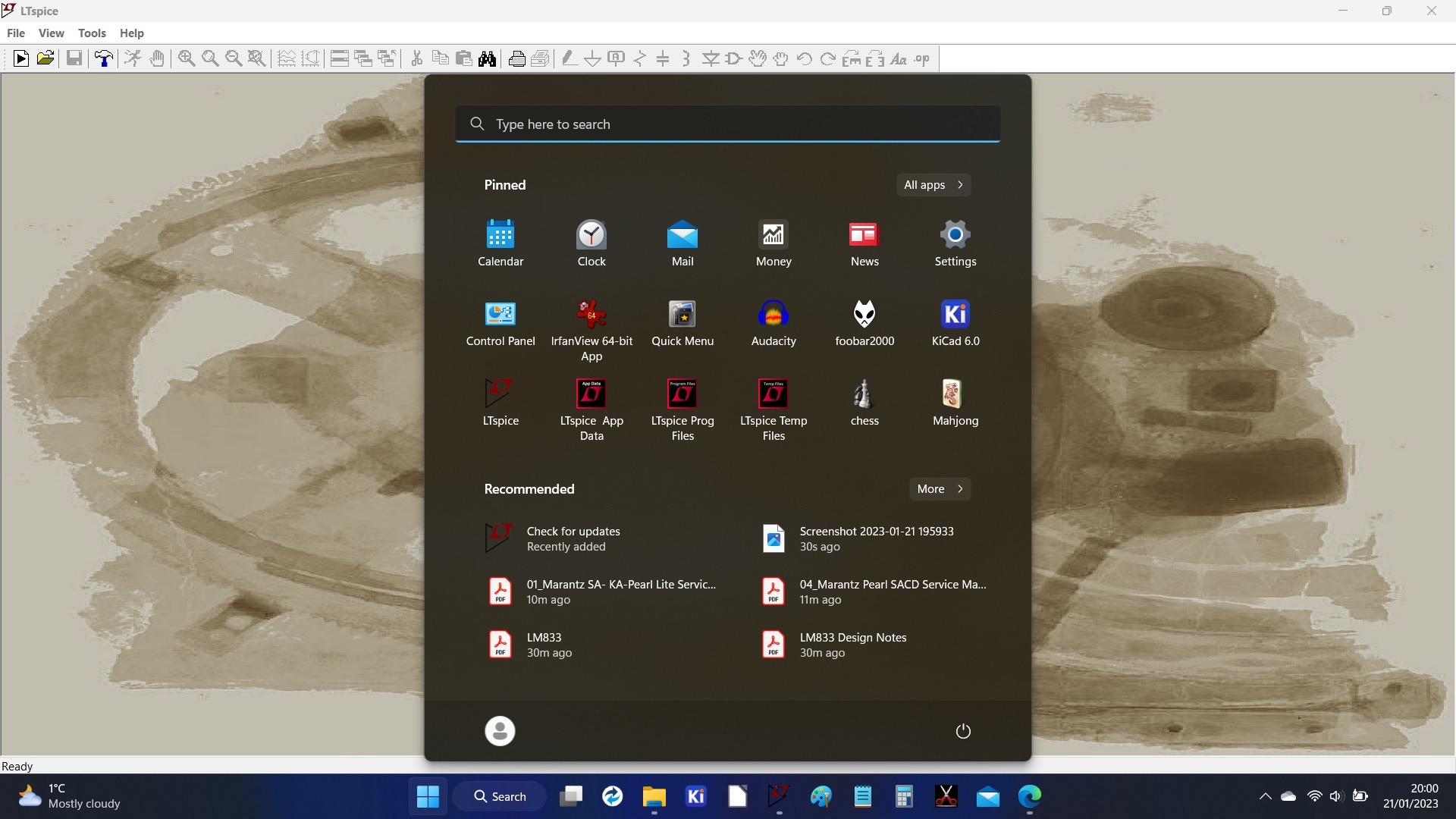Click the New Schematic icon in LTspice toolbar
Viewport: 1456px width, 819px height.
pyautogui.click(x=21, y=58)
